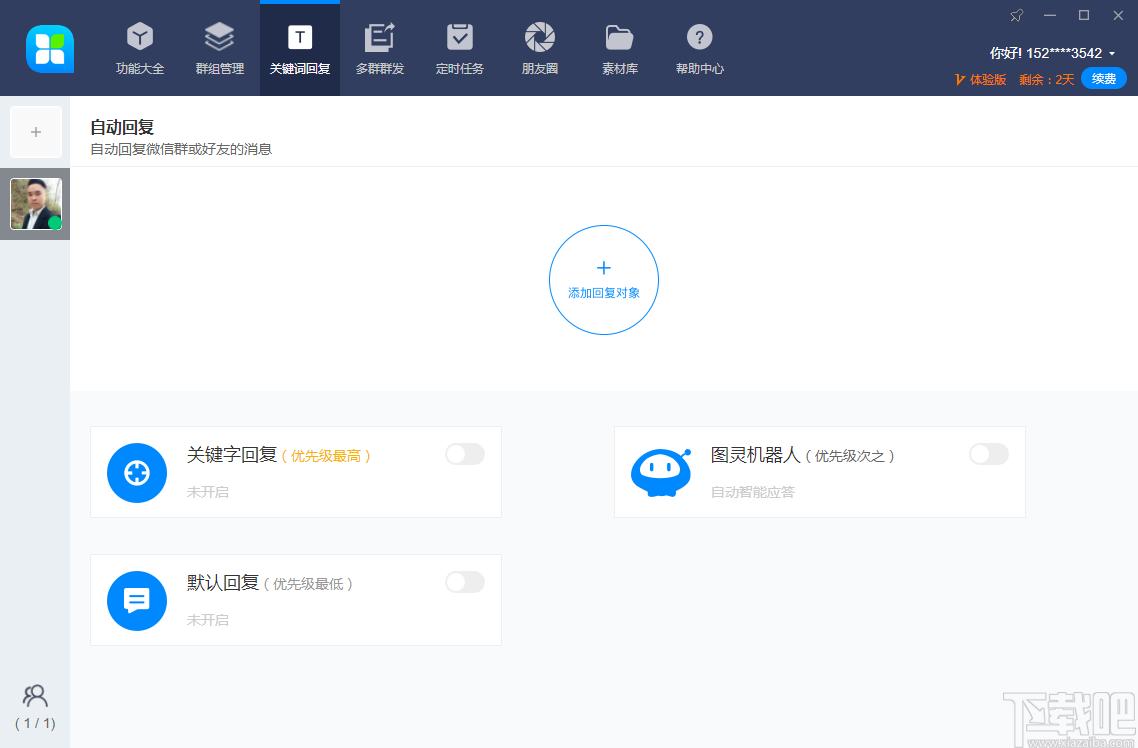The width and height of the screenshot is (1138, 748).
Task: Close the application window
Action: click(1118, 15)
